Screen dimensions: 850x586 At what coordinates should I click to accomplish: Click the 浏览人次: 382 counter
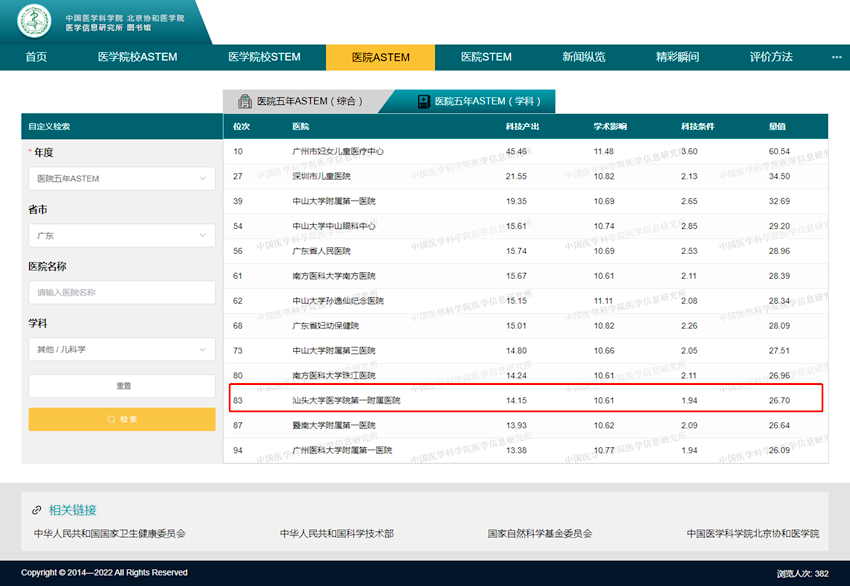tap(802, 574)
